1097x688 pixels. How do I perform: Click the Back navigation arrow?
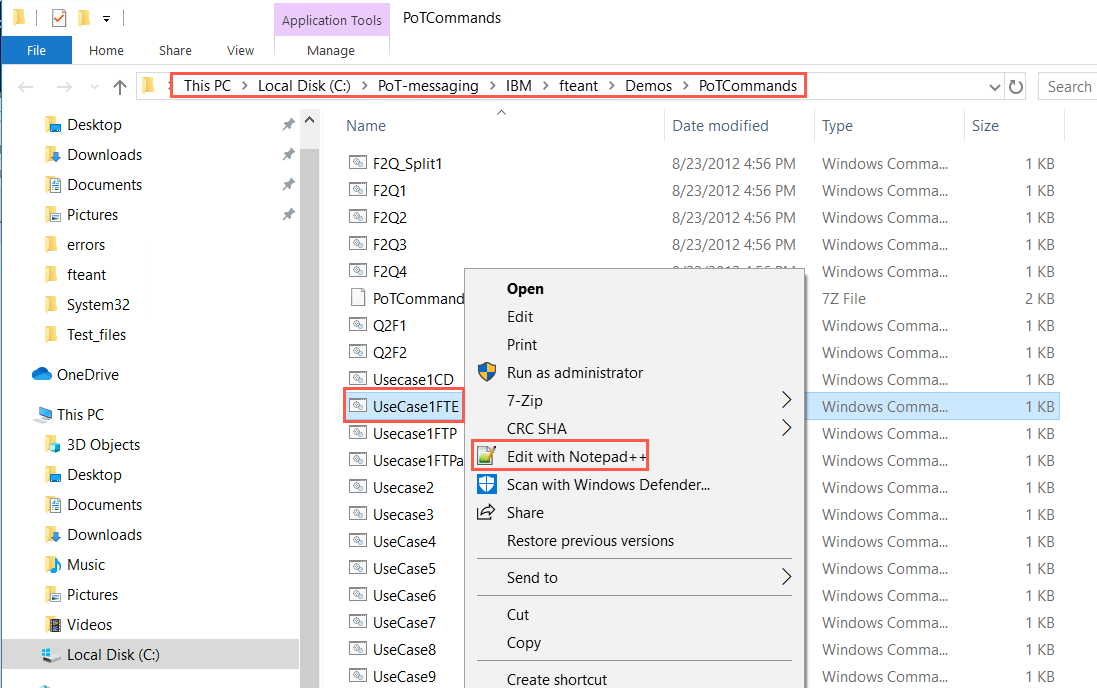(x=26, y=87)
